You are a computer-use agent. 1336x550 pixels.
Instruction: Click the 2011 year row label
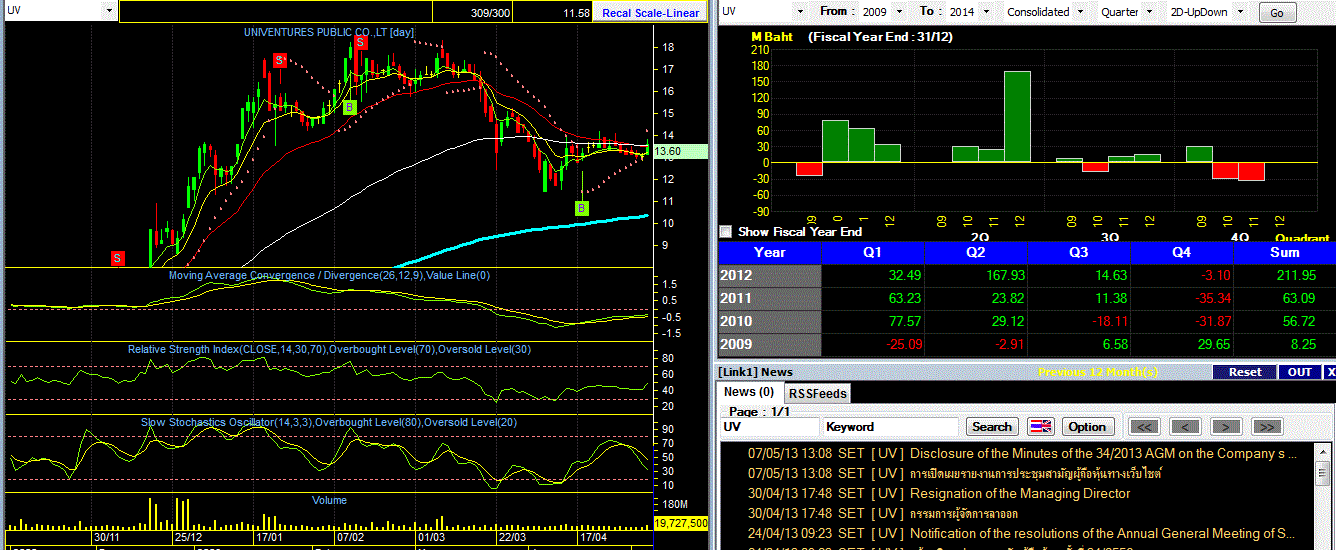click(770, 298)
